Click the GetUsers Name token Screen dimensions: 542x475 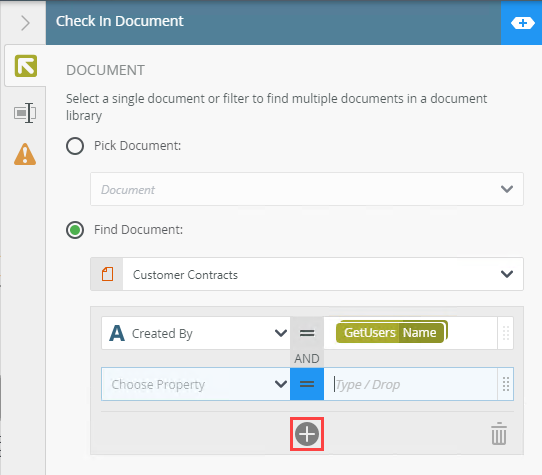391,332
